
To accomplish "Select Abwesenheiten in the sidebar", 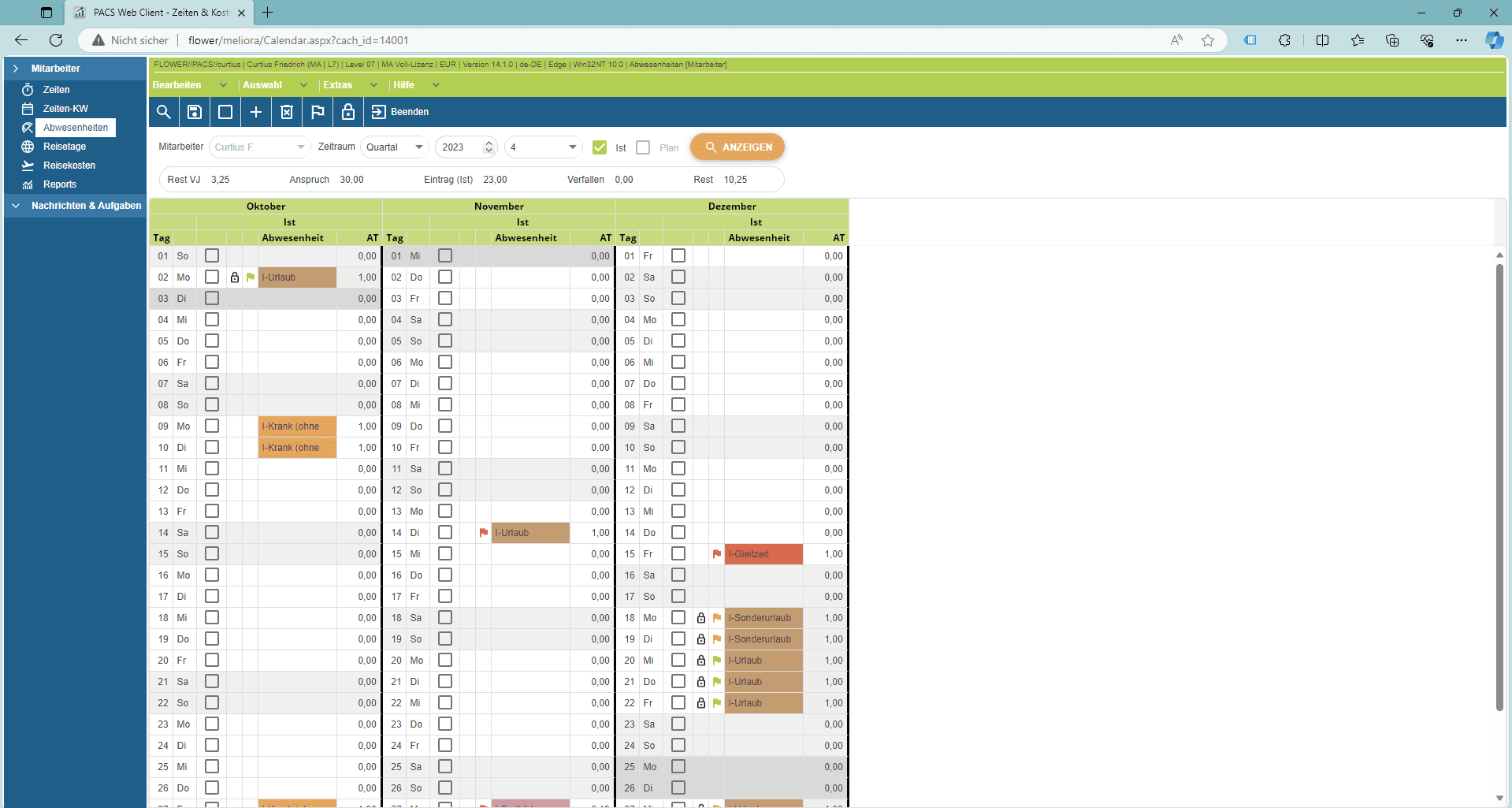I will tap(76, 128).
